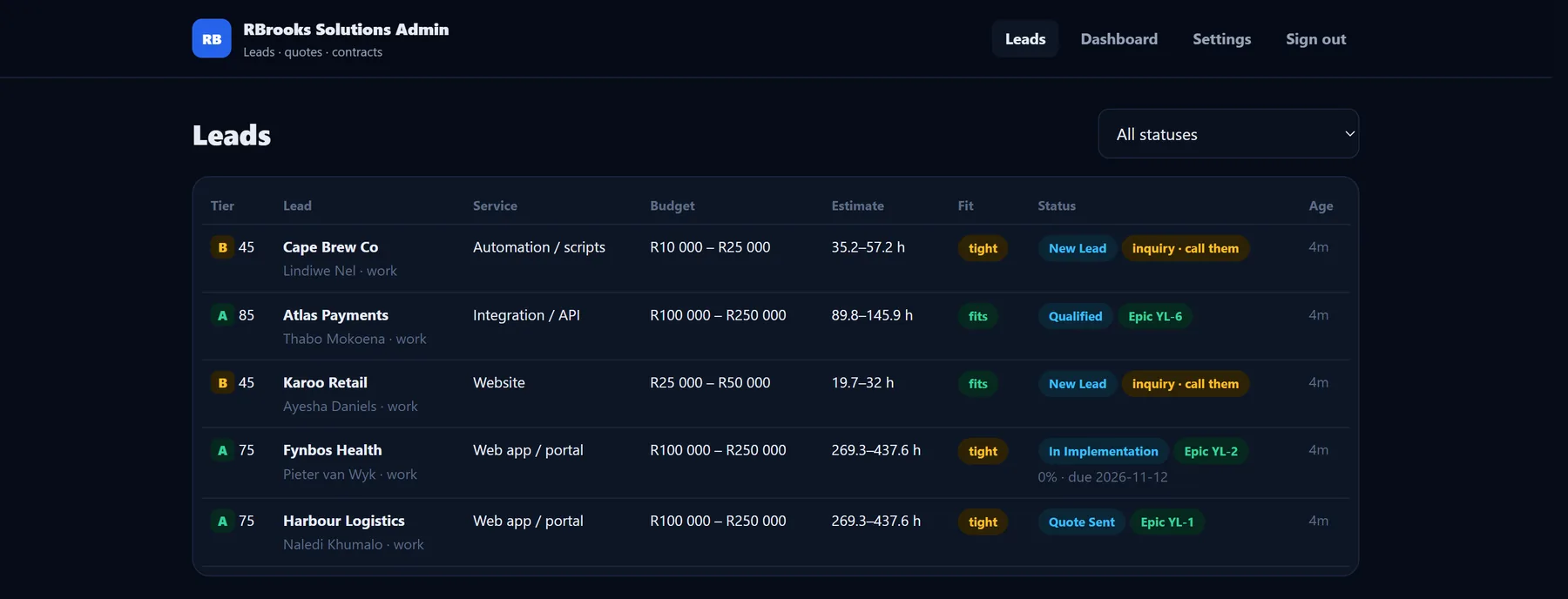Click the Age column header

pos(1321,206)
